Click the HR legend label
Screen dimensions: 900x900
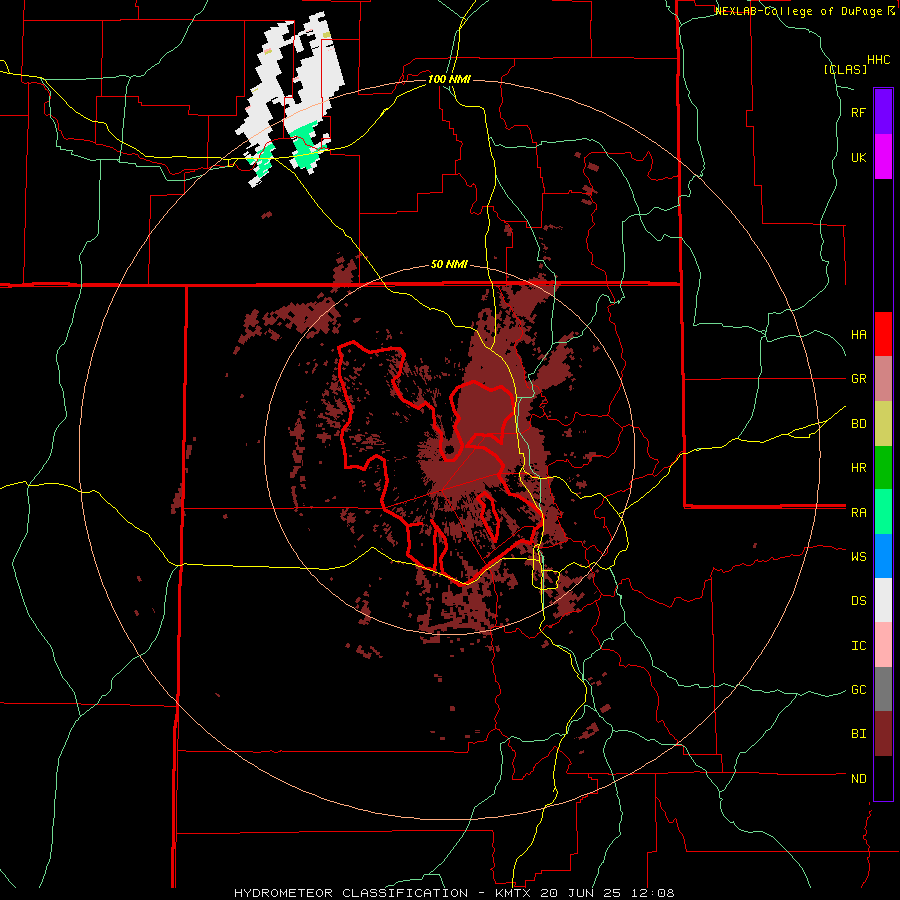coord(858,468)
